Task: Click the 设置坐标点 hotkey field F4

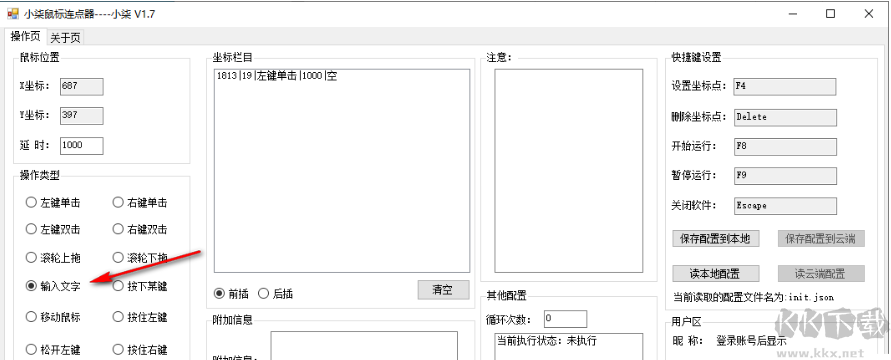Action: pos(785,86)
